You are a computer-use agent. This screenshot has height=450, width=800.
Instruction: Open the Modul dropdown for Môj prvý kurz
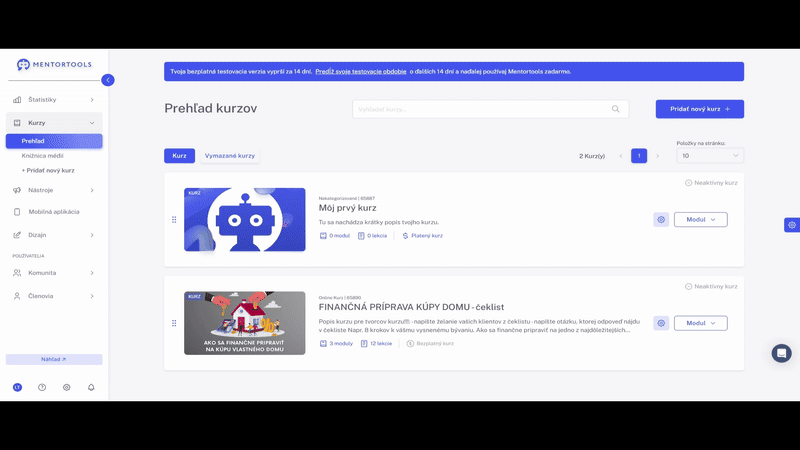tap(701, 219)
